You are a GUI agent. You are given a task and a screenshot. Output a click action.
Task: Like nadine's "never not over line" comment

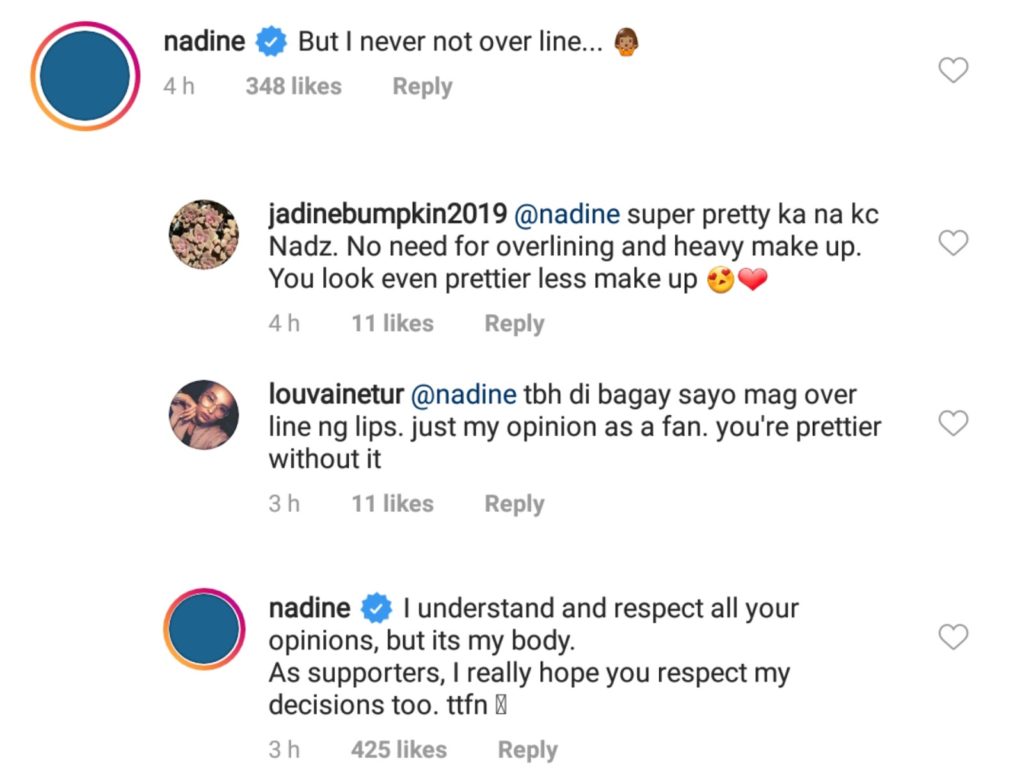click(x=955, y=70)
